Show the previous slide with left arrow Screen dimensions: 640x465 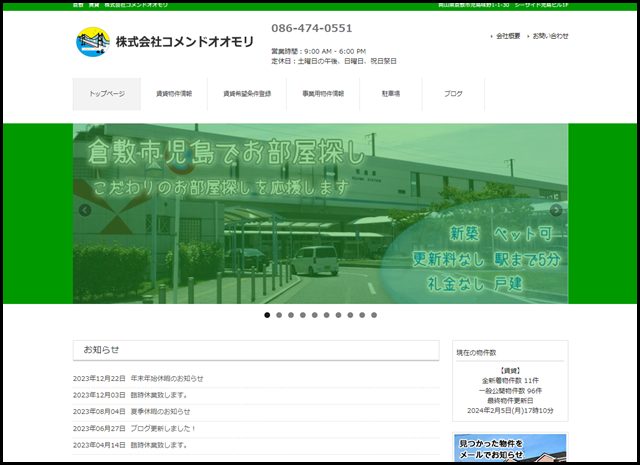[85, 210]
